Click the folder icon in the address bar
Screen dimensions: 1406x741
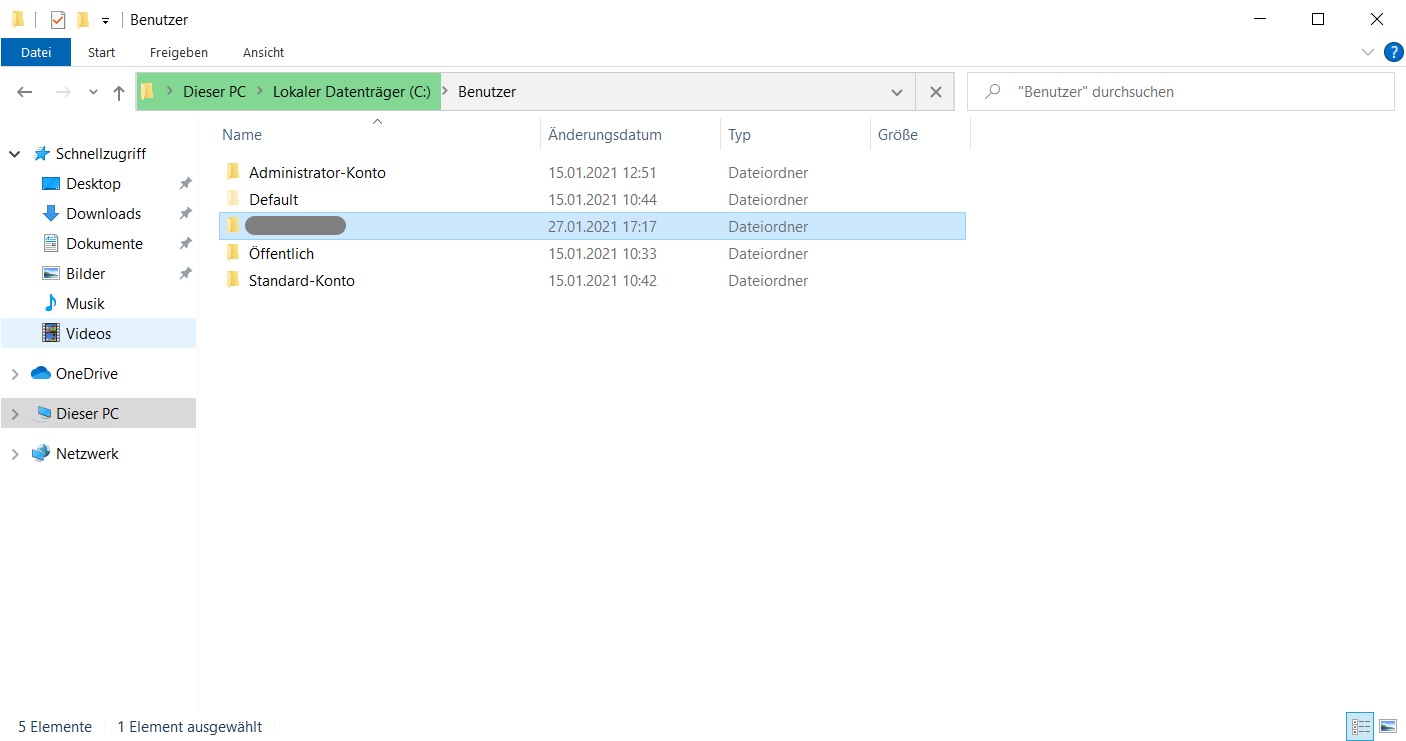click(x=148, y=92)
